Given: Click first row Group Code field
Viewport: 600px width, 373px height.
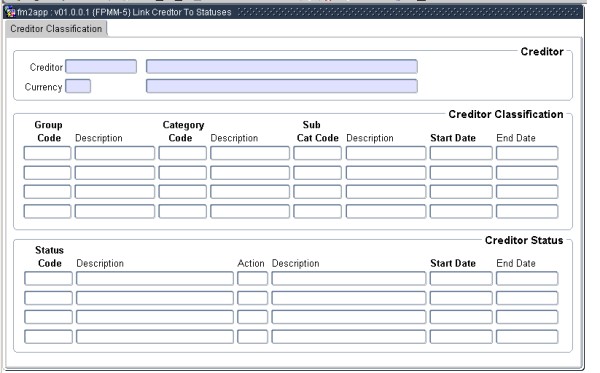Looking at the screenshot, I should click(47, 153).
